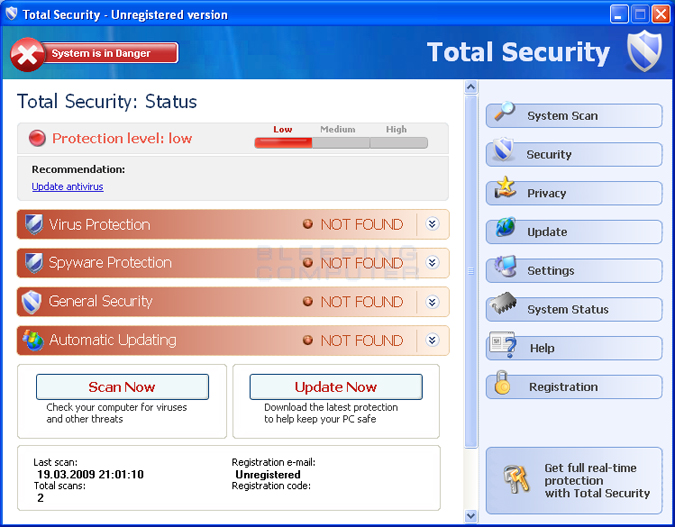
Task: Expand the Virus Protection details chevron
Action: click(x=432, y=224)
